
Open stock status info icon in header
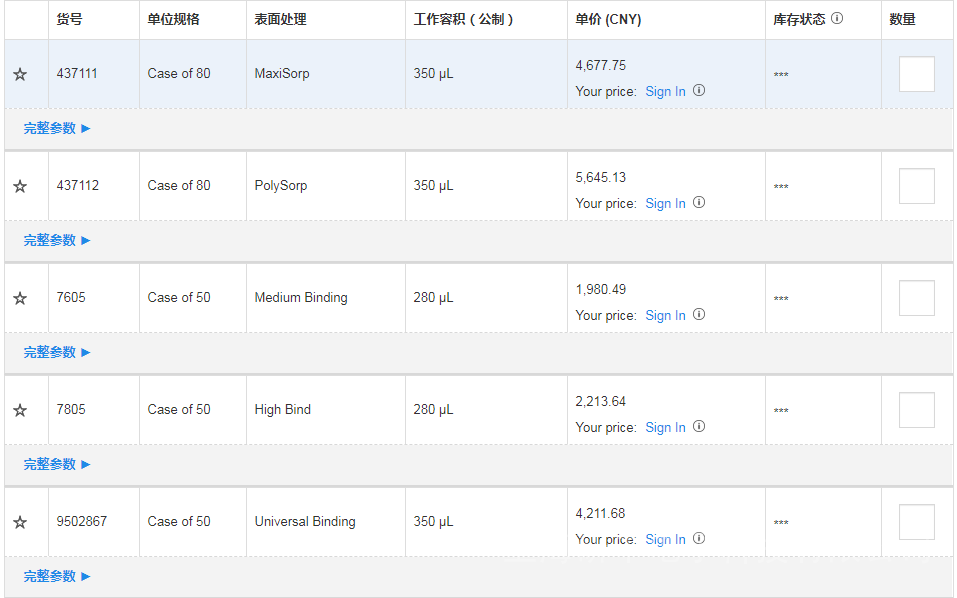pos(837,18)
